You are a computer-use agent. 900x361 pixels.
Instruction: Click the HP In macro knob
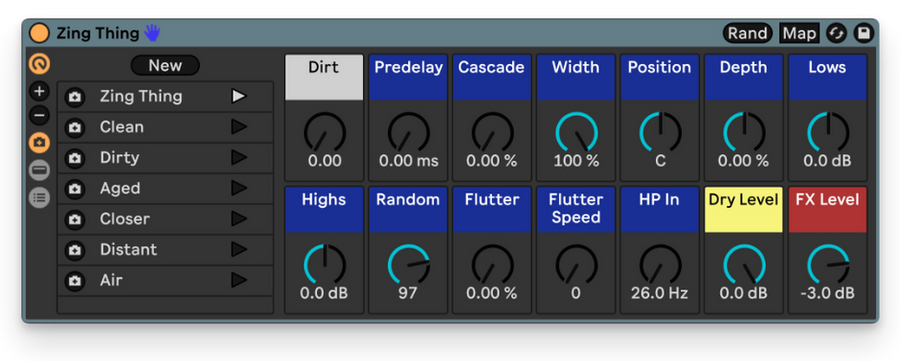pyautogui.click(x=660, y=265)
